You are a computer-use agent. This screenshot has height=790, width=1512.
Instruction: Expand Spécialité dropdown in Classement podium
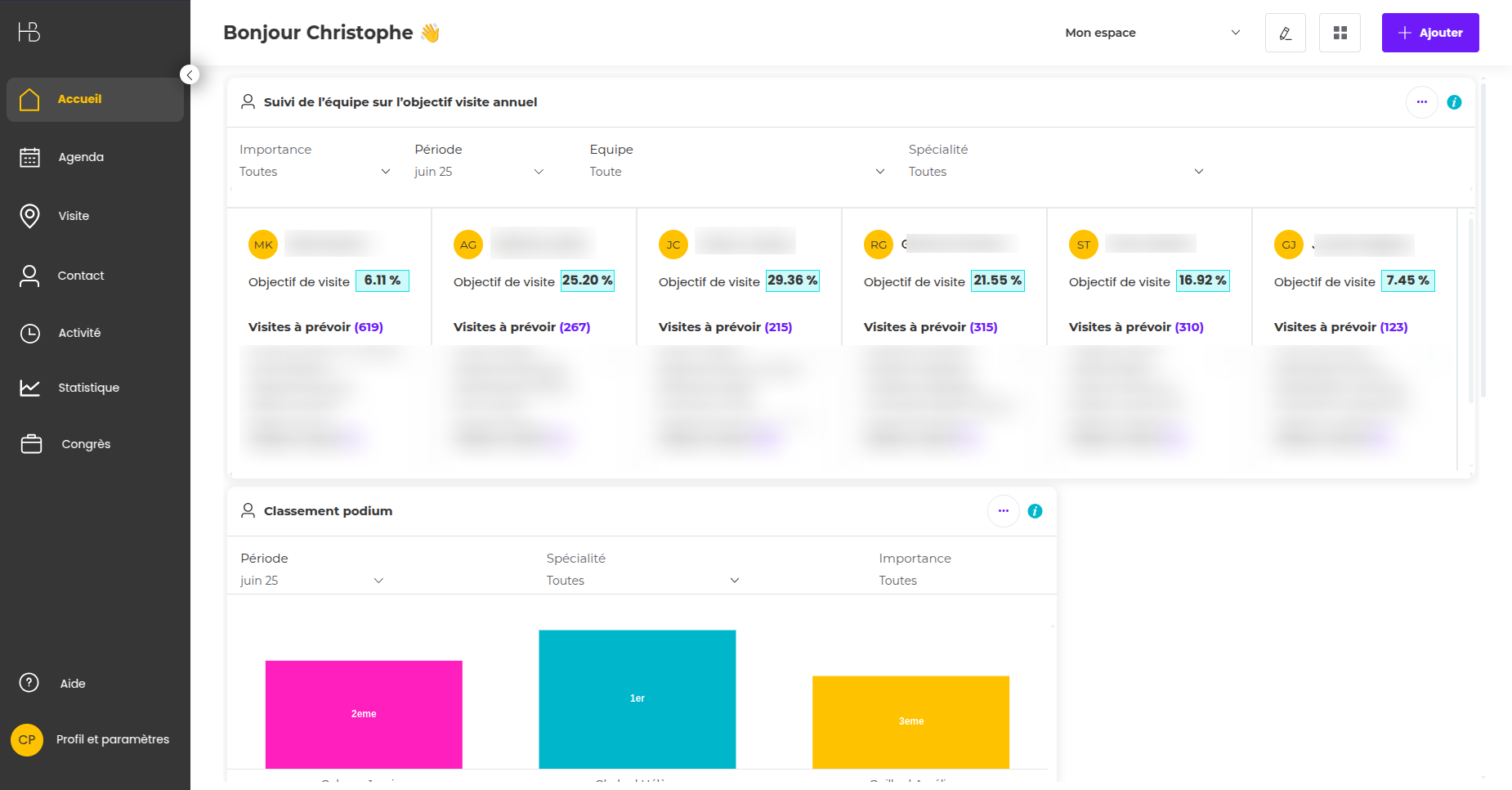coord(643,581)
